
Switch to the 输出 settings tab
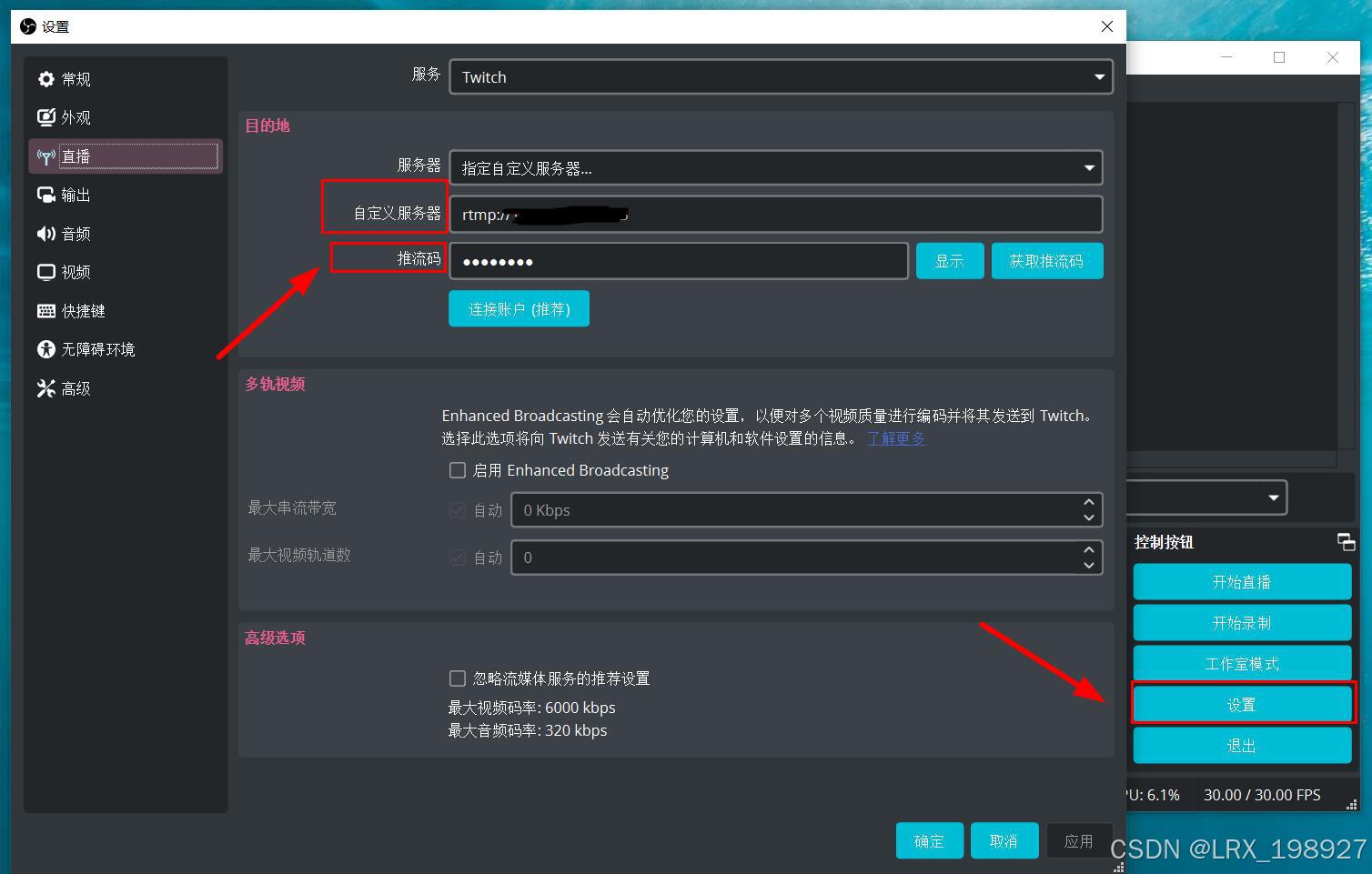pyautogui.click(x=126, y=195)
